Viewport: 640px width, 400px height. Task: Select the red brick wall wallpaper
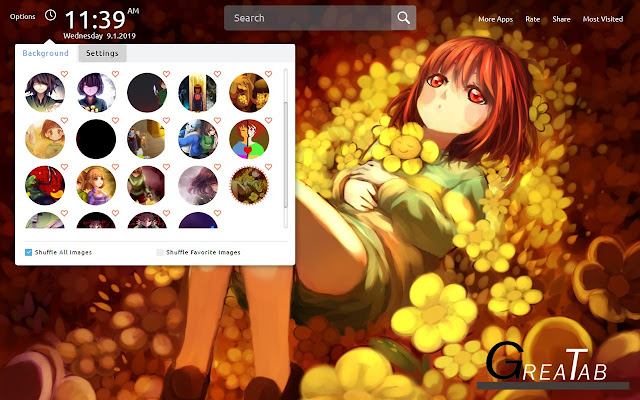pyautogui.click(x=45, y=185)
